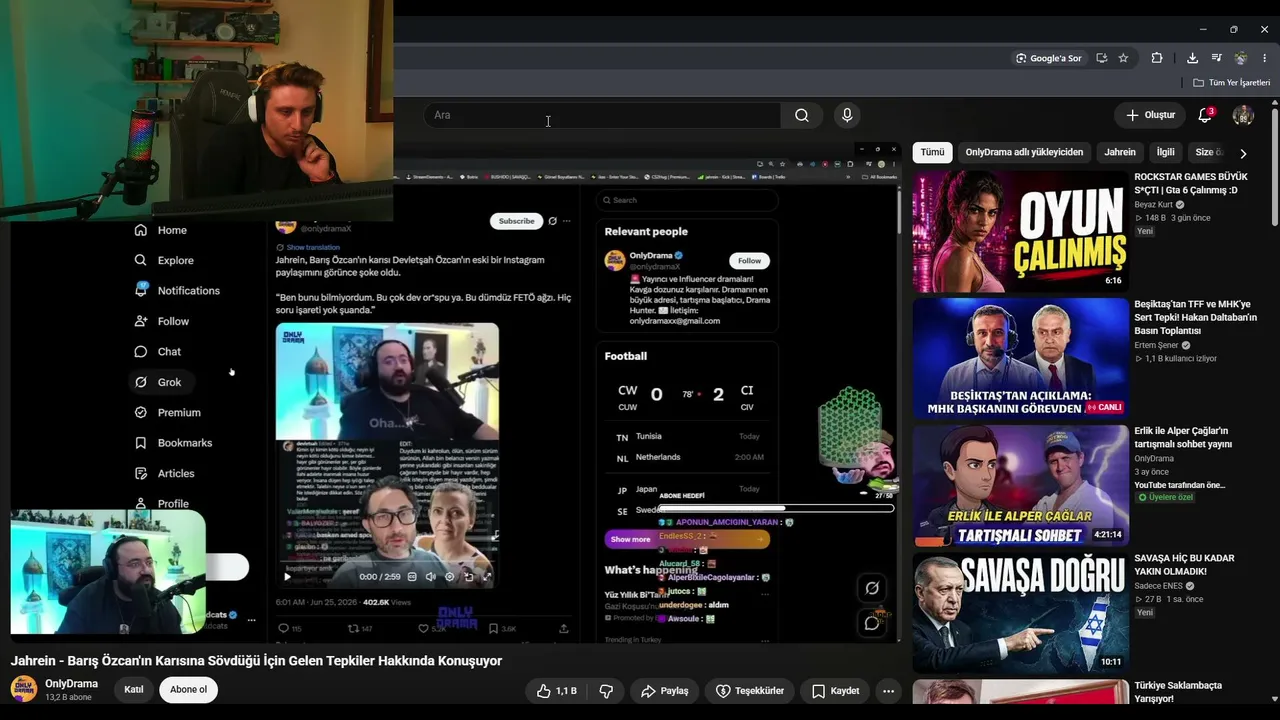Click the Ertem Şener channel name
This screenshot has width=1280, height=720.
point(1157,345)
